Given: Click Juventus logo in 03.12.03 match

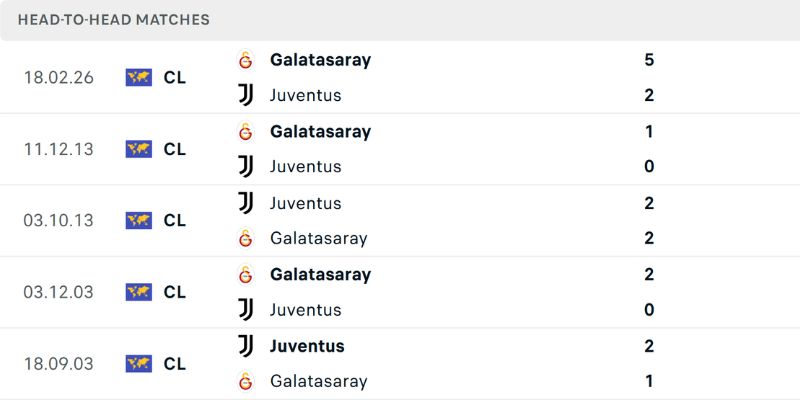Looking at the screenshot, I should pyautogui.click(x=246, y=310).
